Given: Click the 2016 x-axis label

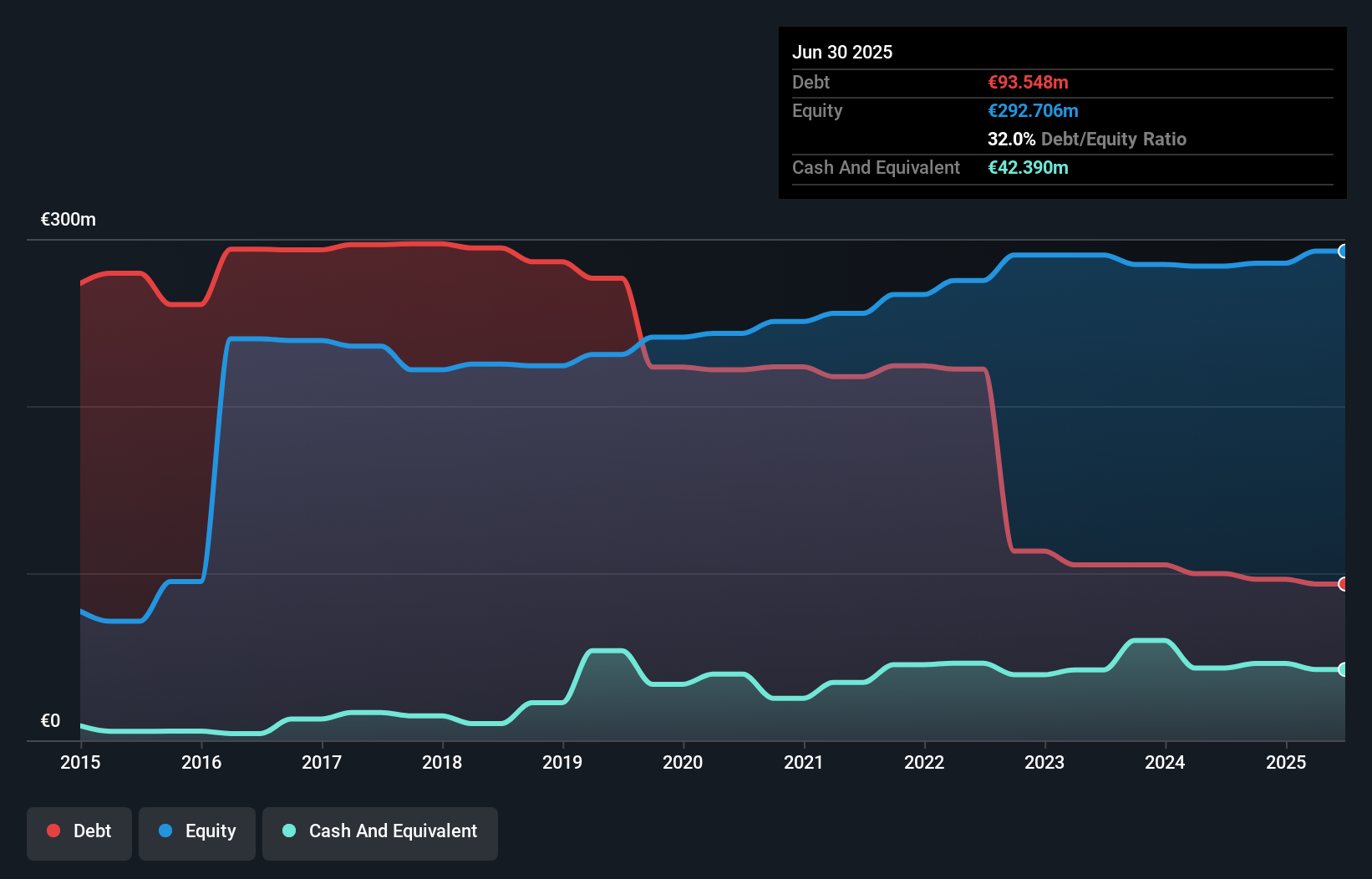Looking at the screenshot, I should pos(201,762).
